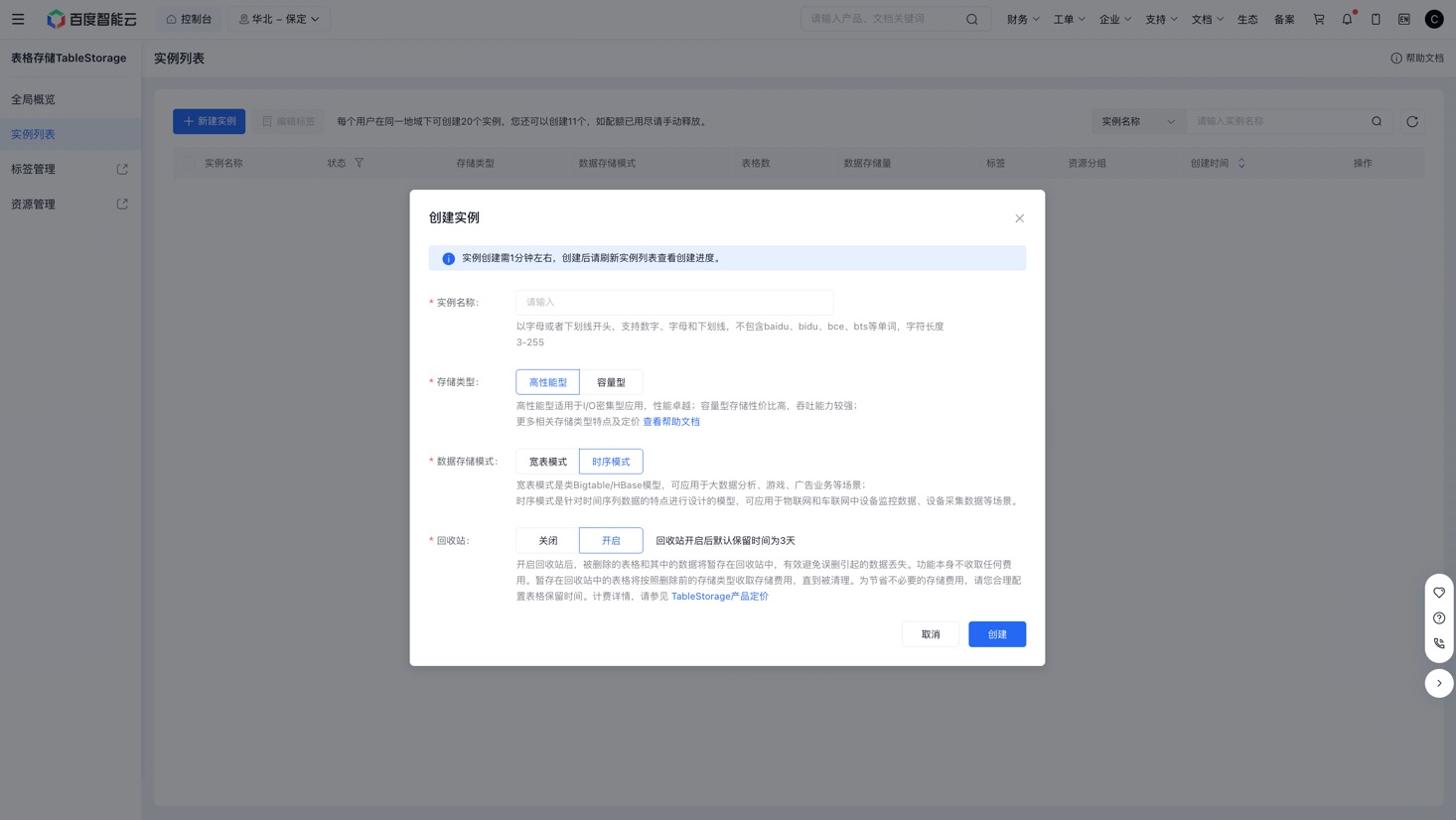Screen dimensions: 1456x820
Task: Open the notifications bell
Action: pos(1347,19)
